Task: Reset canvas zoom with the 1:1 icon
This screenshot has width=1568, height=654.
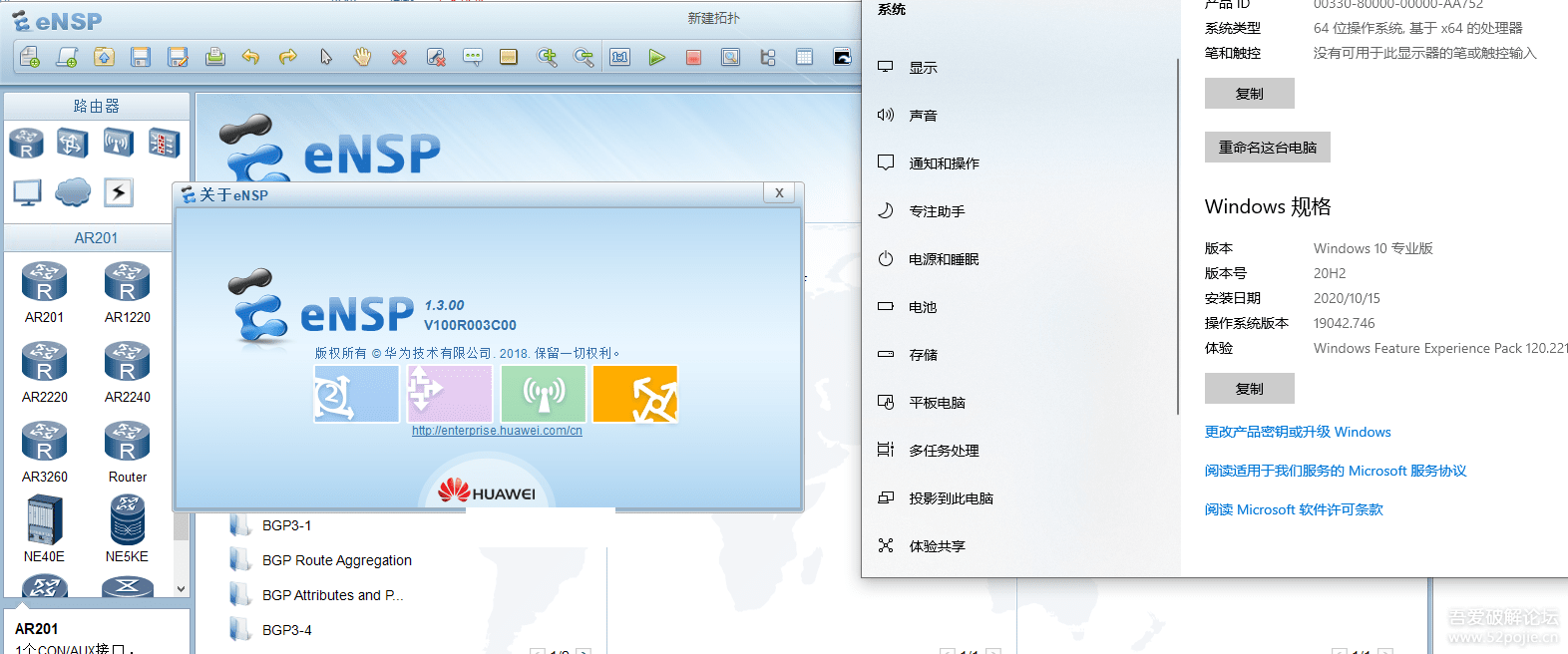Action: pos(620,57)
